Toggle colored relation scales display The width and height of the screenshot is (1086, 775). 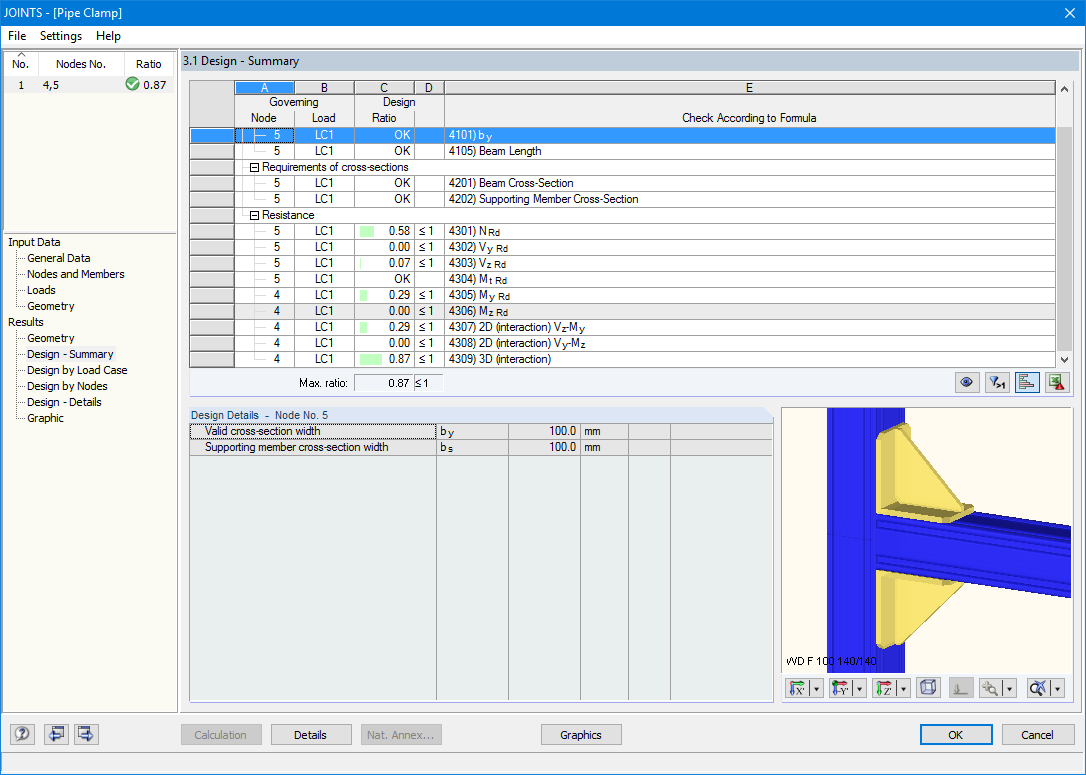click(1027, 382)
